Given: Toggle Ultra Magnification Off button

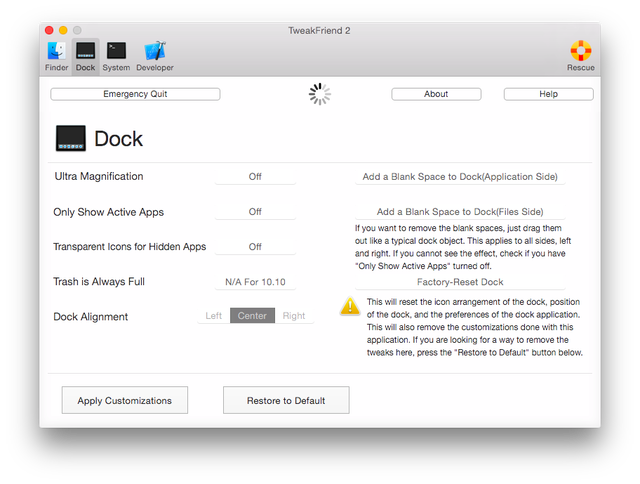Looking at the screenshot, I should coord(255,177).
